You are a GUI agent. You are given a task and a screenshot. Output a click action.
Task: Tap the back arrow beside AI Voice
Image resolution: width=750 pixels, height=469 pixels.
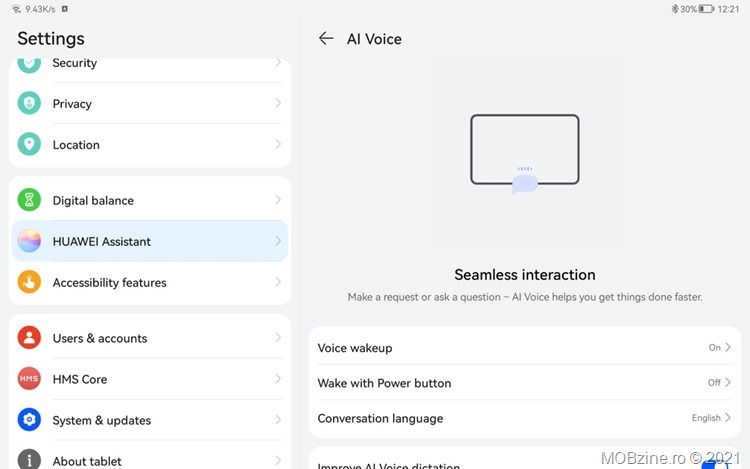tap(326, 38)
